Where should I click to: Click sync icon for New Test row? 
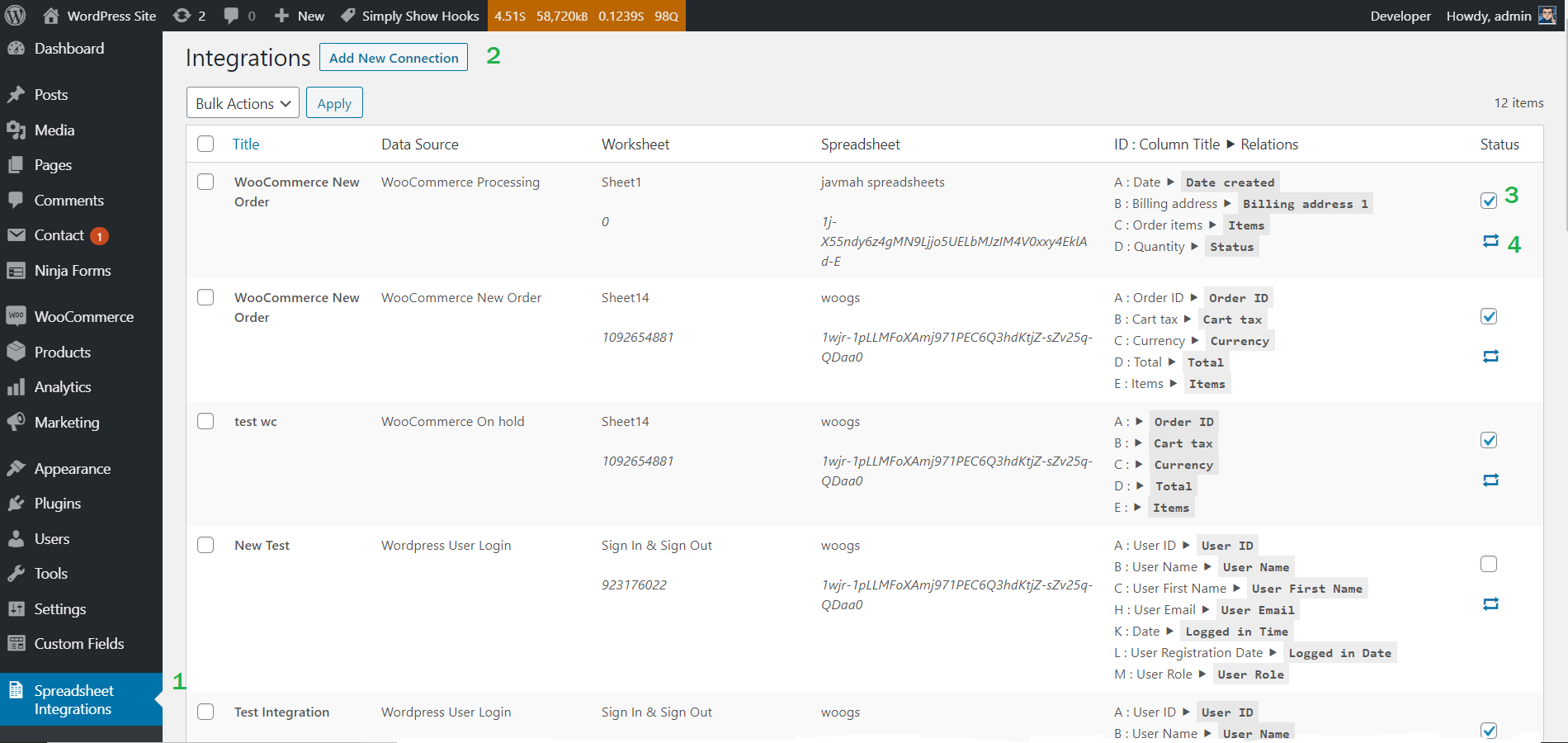(1490, 603)
